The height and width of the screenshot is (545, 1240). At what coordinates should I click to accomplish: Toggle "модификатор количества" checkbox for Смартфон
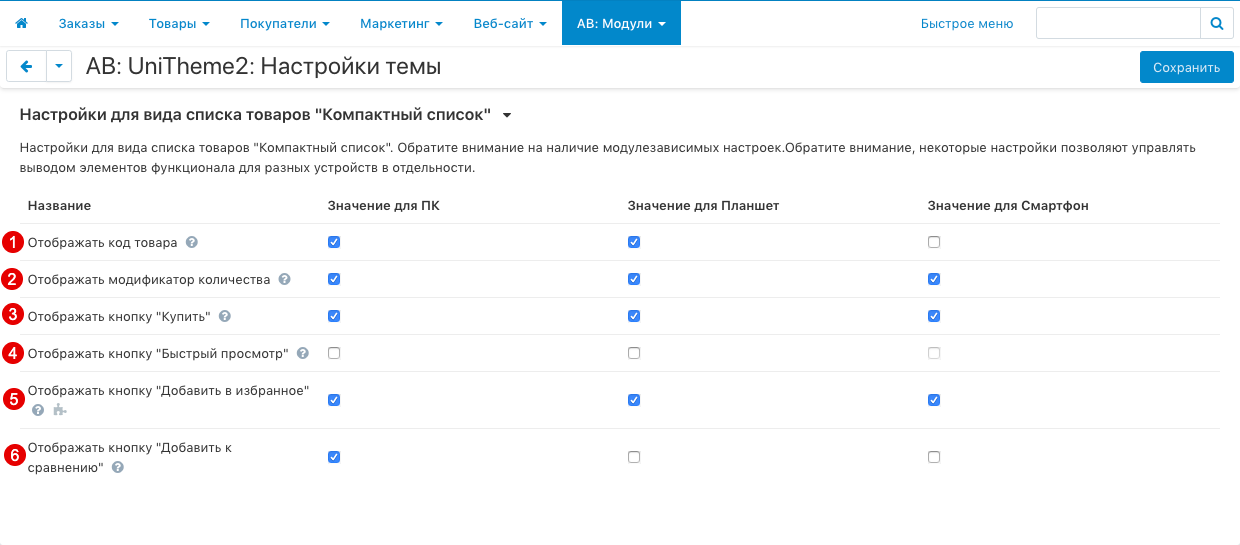click(x=934, y=279)
